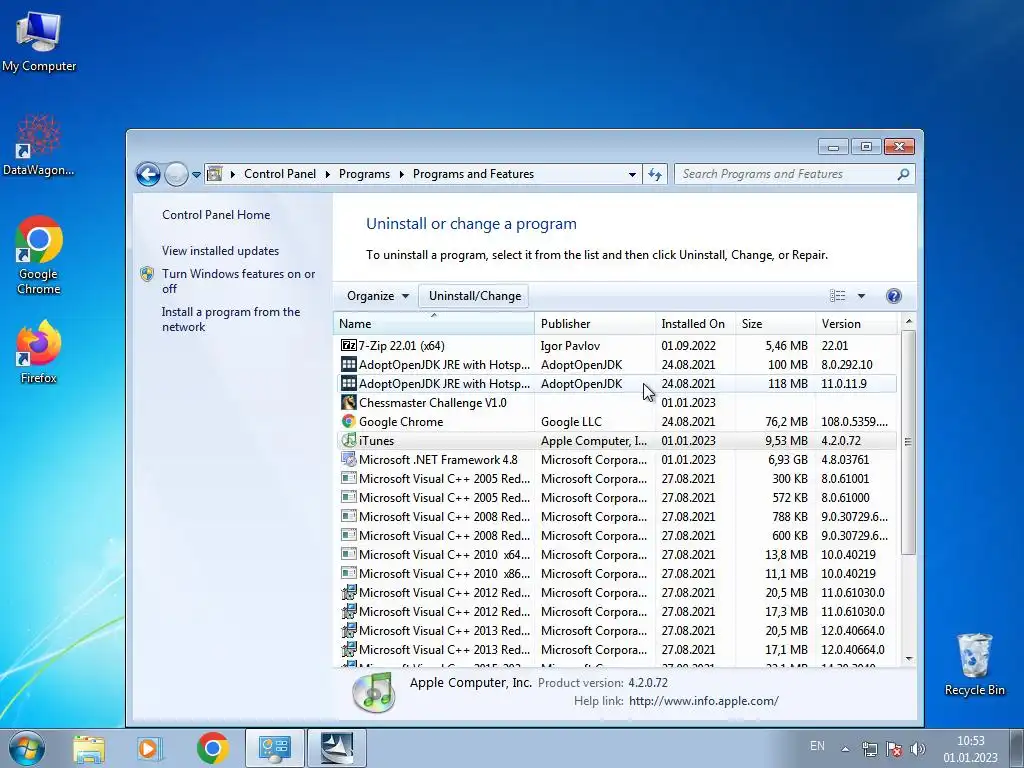Click the network tray icon
1024x768 pixels.
click(869, 748)
